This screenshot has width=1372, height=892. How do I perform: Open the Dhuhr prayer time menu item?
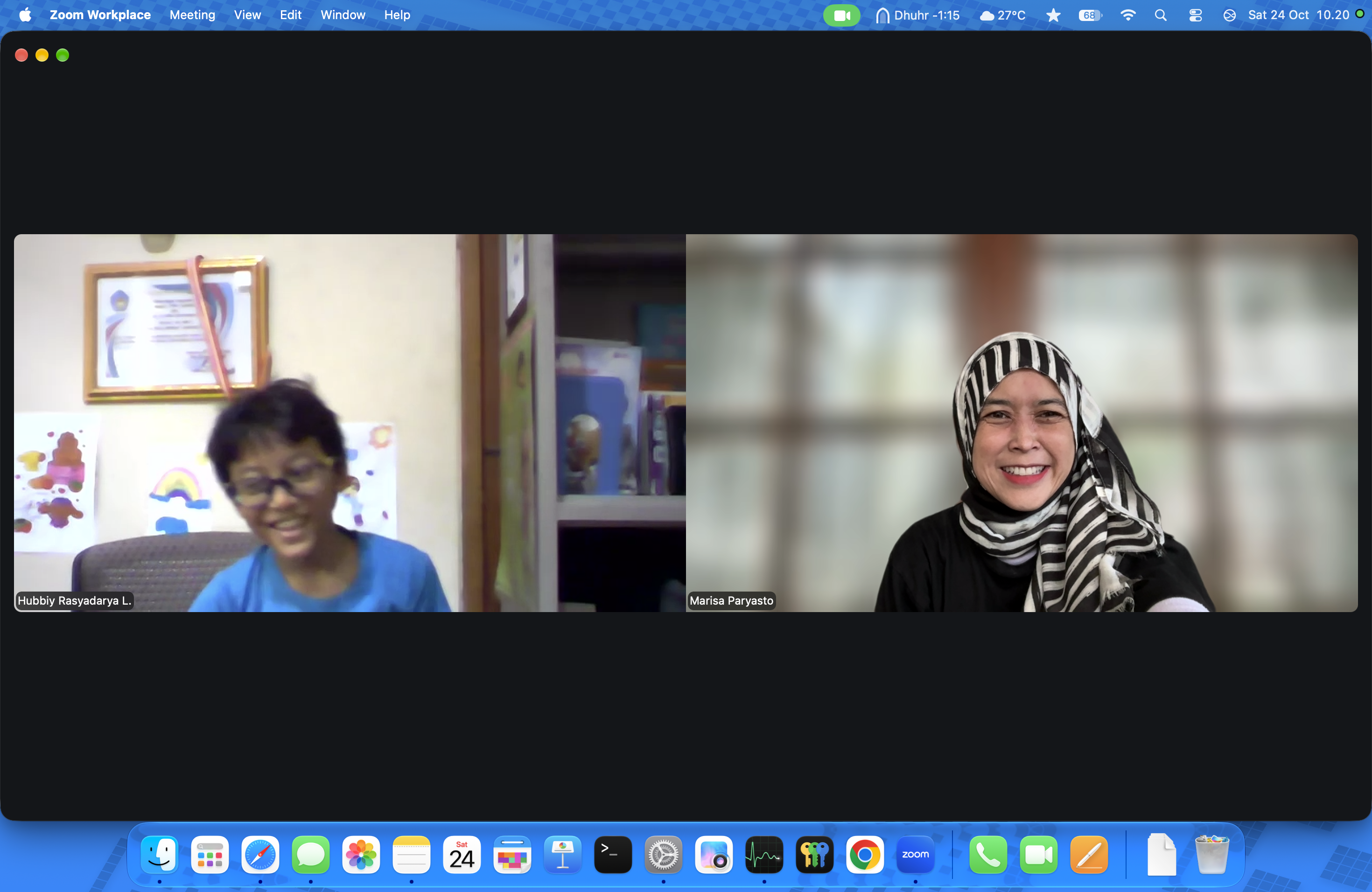coord(917,15)
